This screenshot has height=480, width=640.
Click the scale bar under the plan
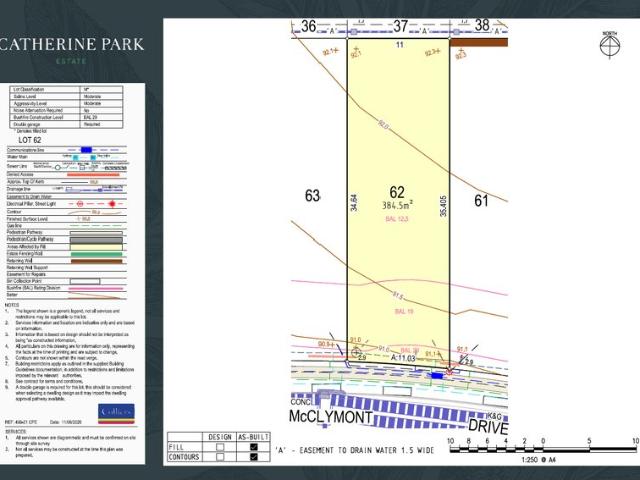[x=544, y=449]
